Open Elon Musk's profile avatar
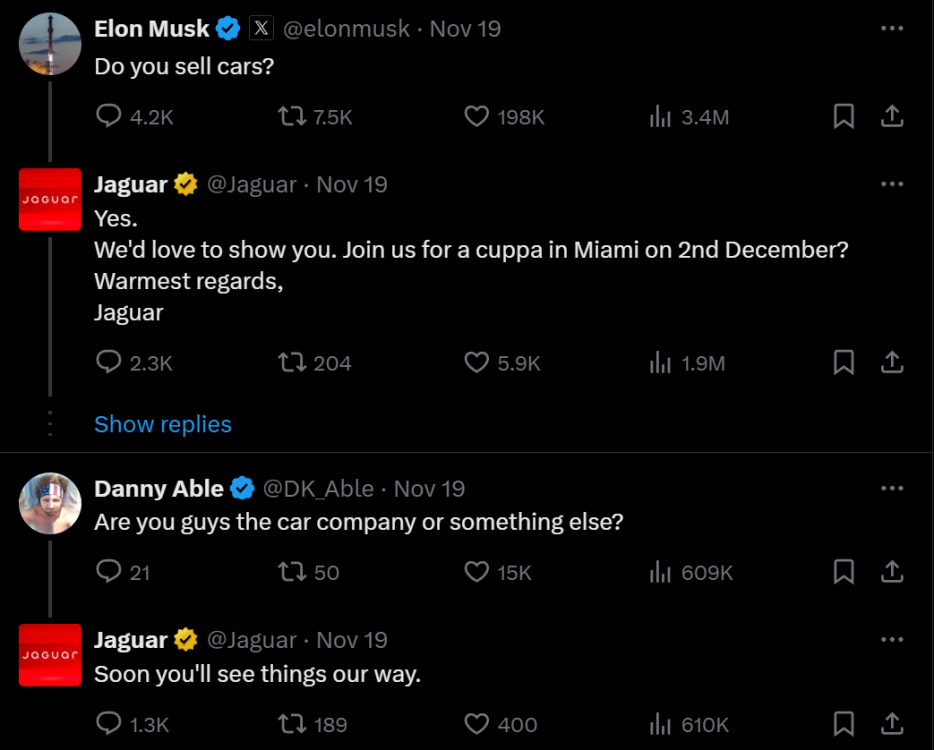Viewport: 934px width, 750px height. 50,44
